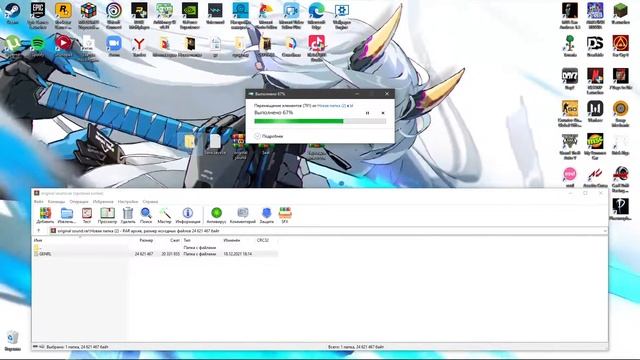Sort by the Изменён column header
The image size is (640, 360).
[x=232, y=240]
